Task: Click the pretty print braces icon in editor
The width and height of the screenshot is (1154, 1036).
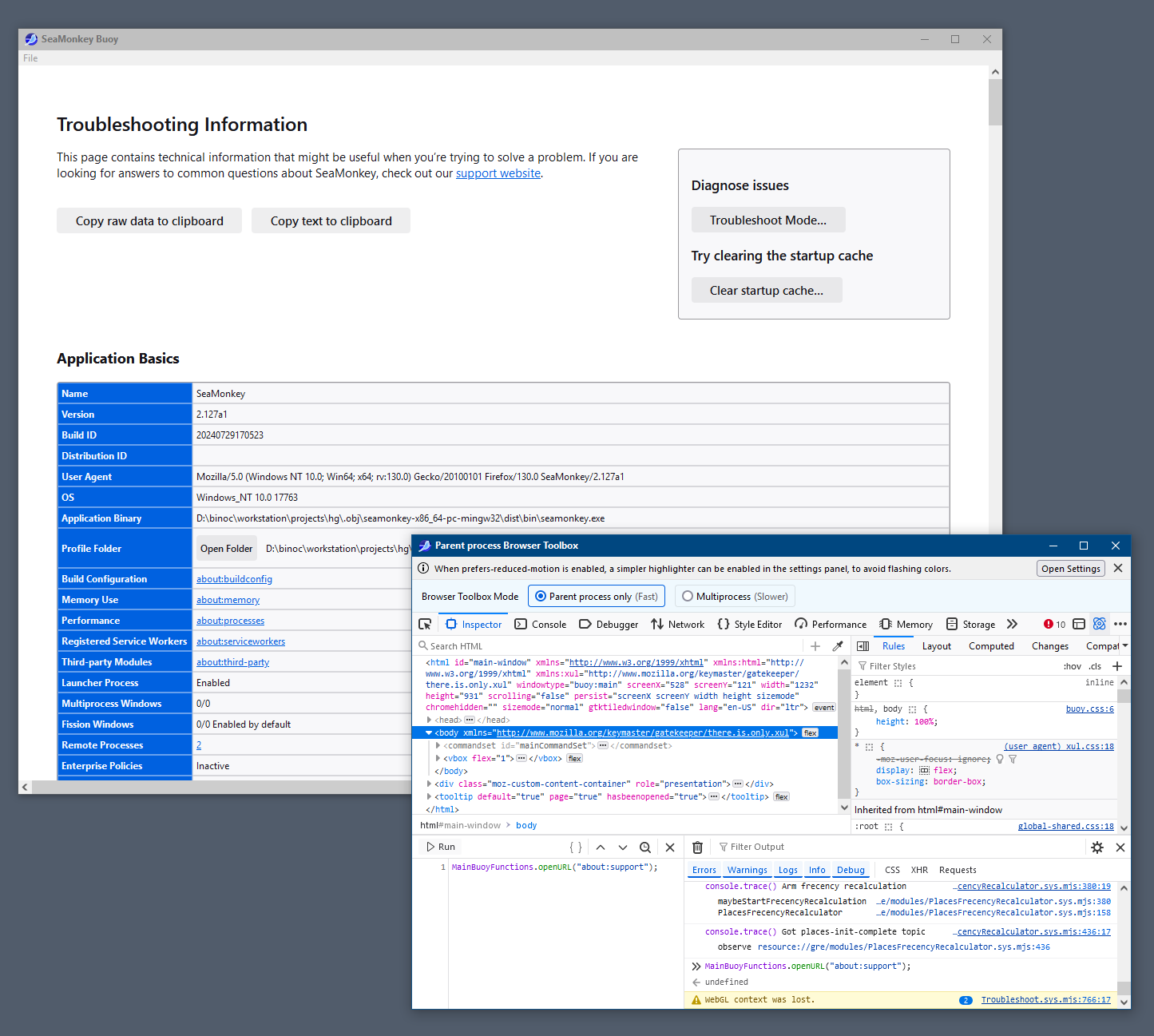Action: [x=576, y=847]
